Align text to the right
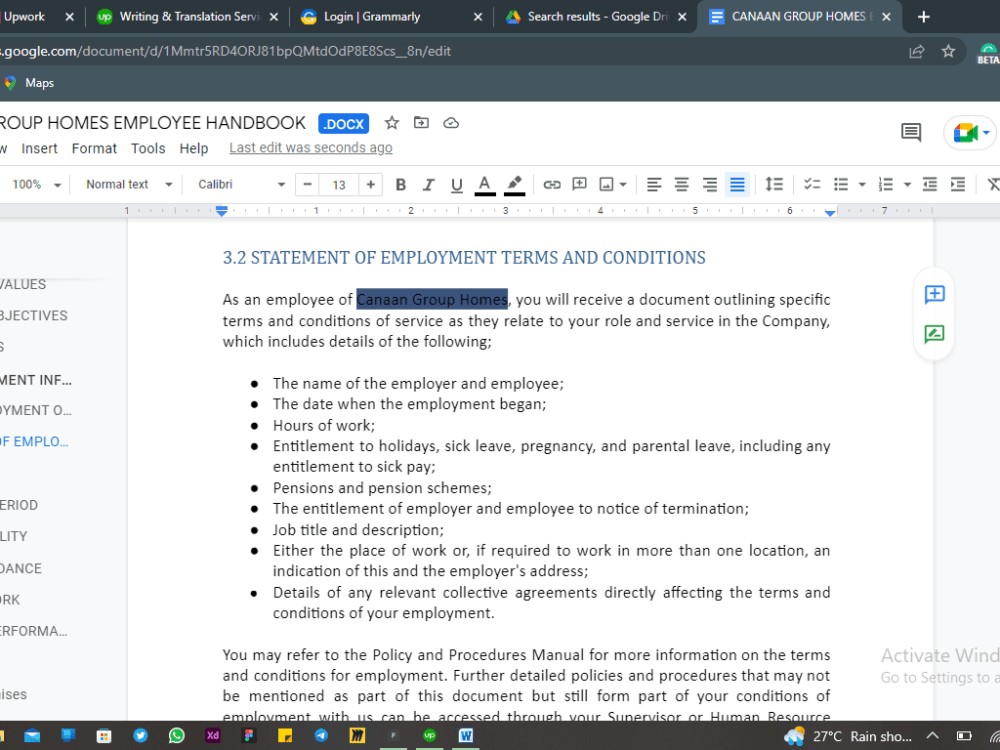 (709, 185)
